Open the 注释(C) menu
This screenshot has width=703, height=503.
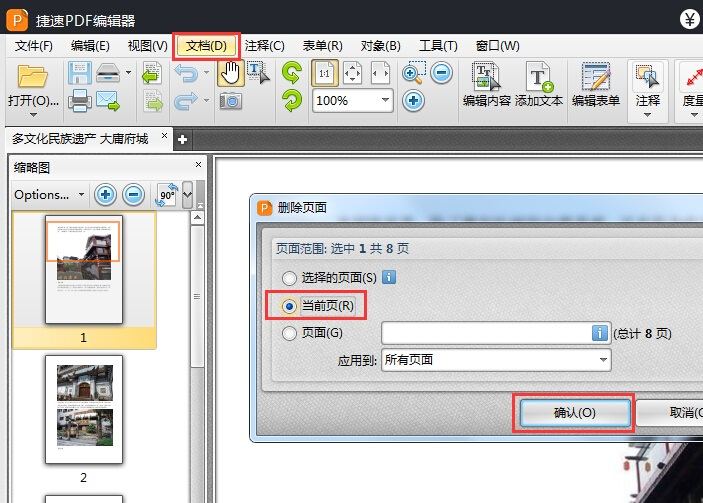[265, 46]
